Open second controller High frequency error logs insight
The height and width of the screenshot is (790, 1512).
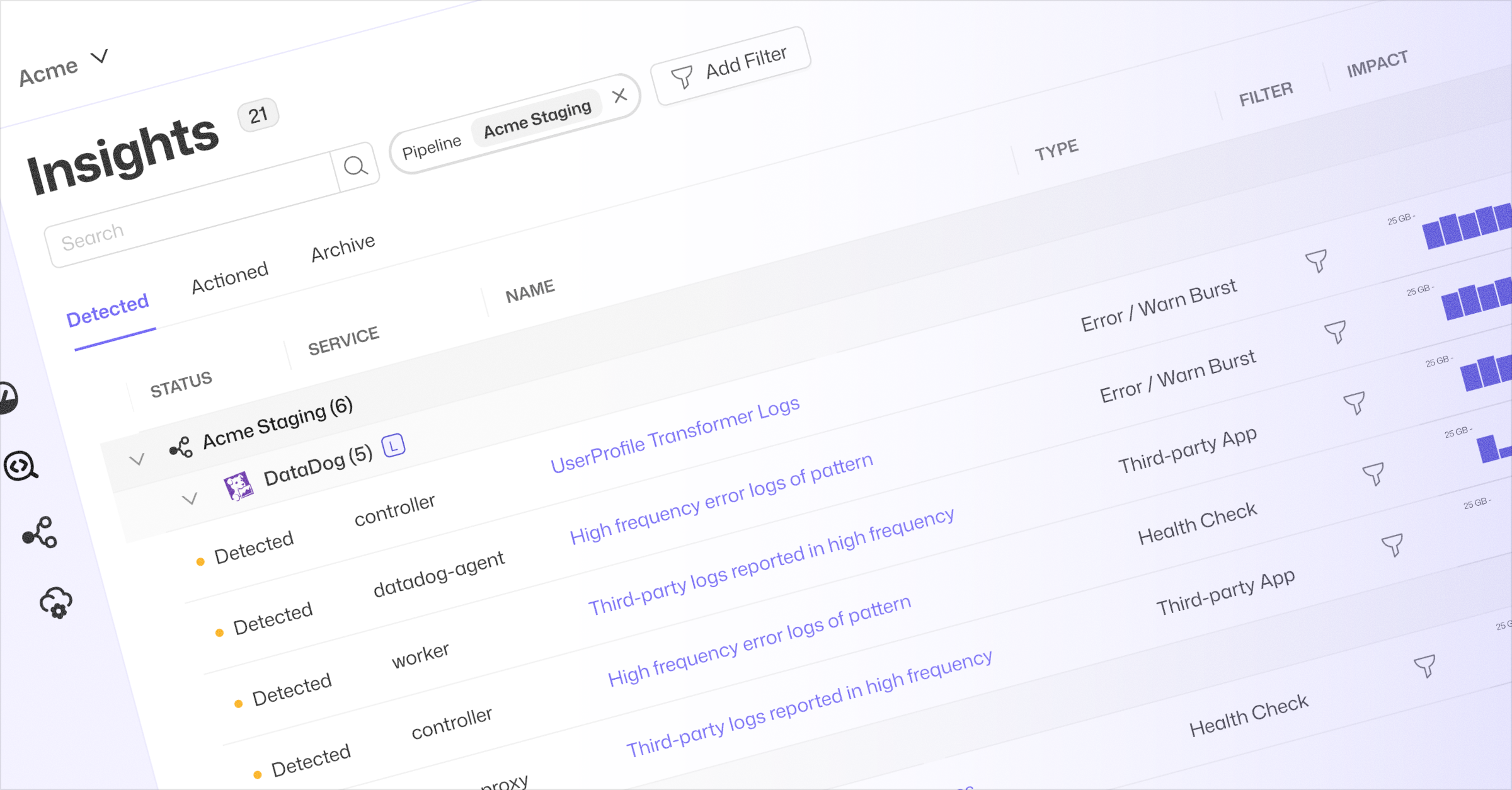[759, 641]
